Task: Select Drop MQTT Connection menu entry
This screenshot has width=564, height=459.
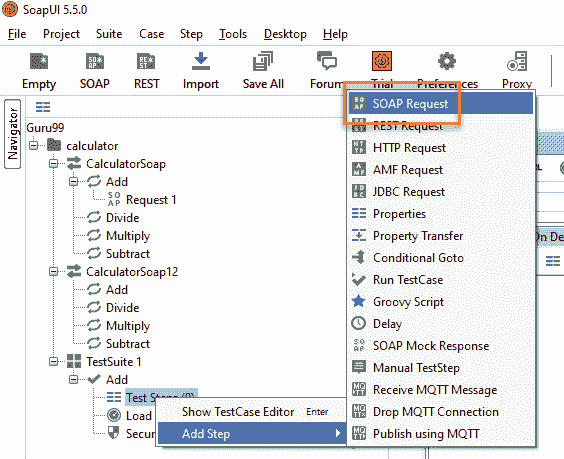Action: (441, 411)
